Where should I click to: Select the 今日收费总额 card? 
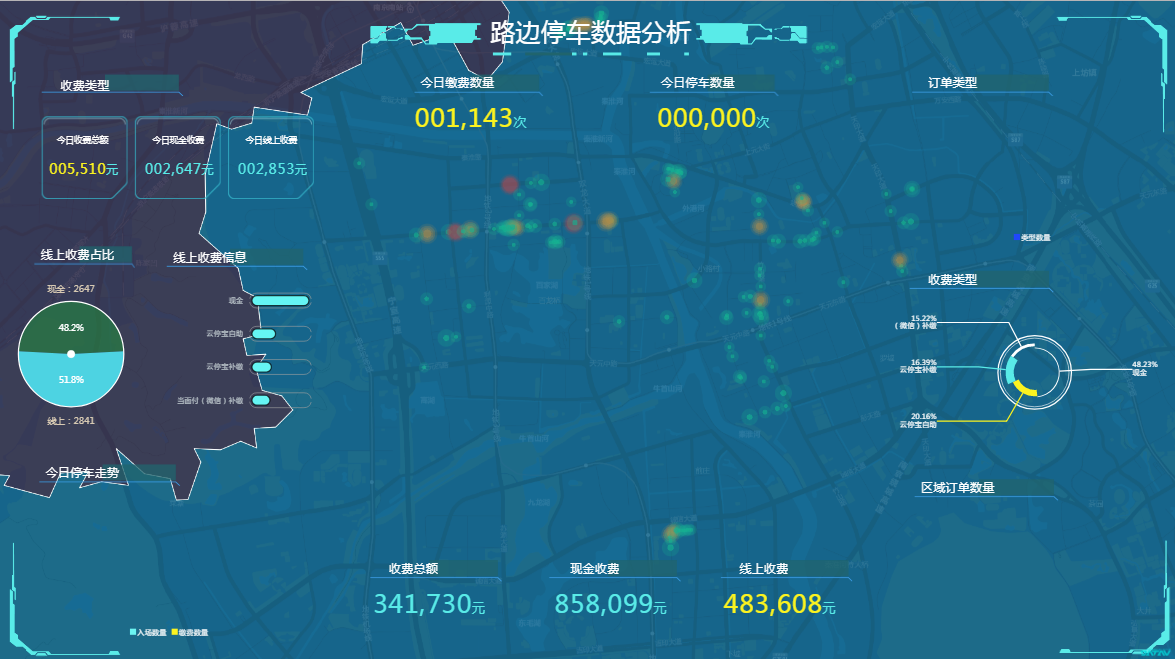[x=84, y=157]
